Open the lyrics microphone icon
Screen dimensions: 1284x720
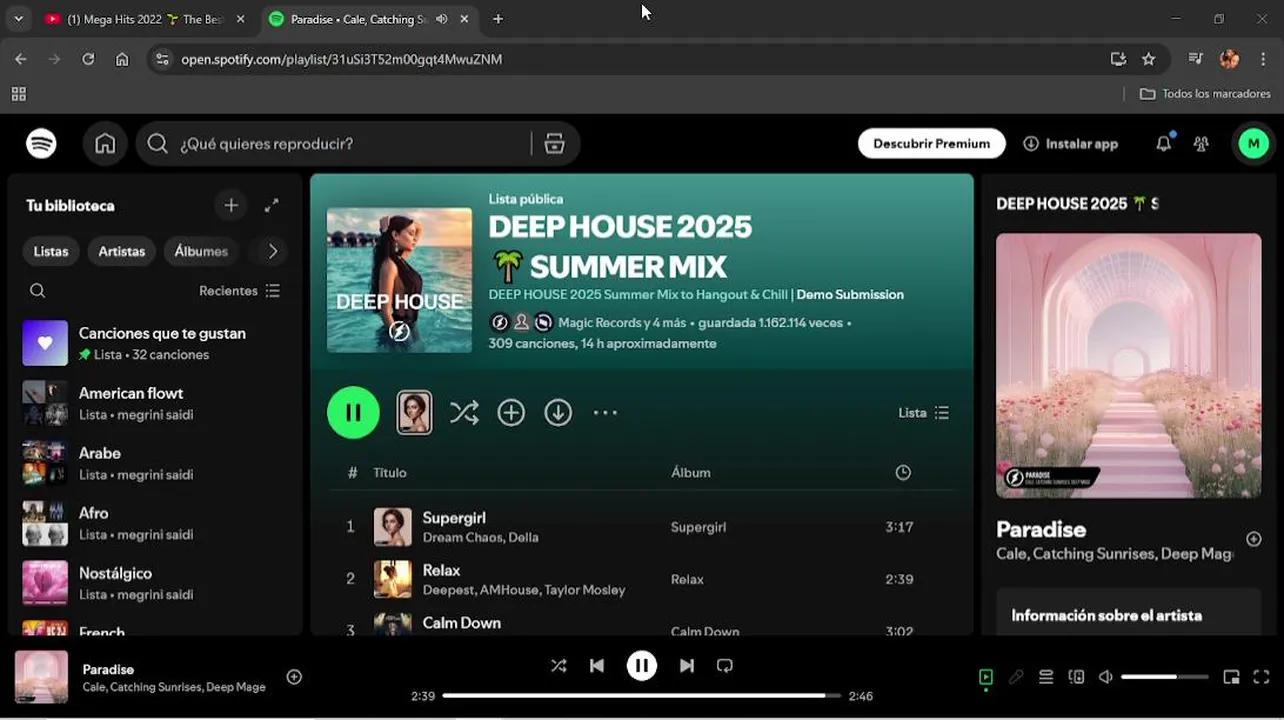1016,677
